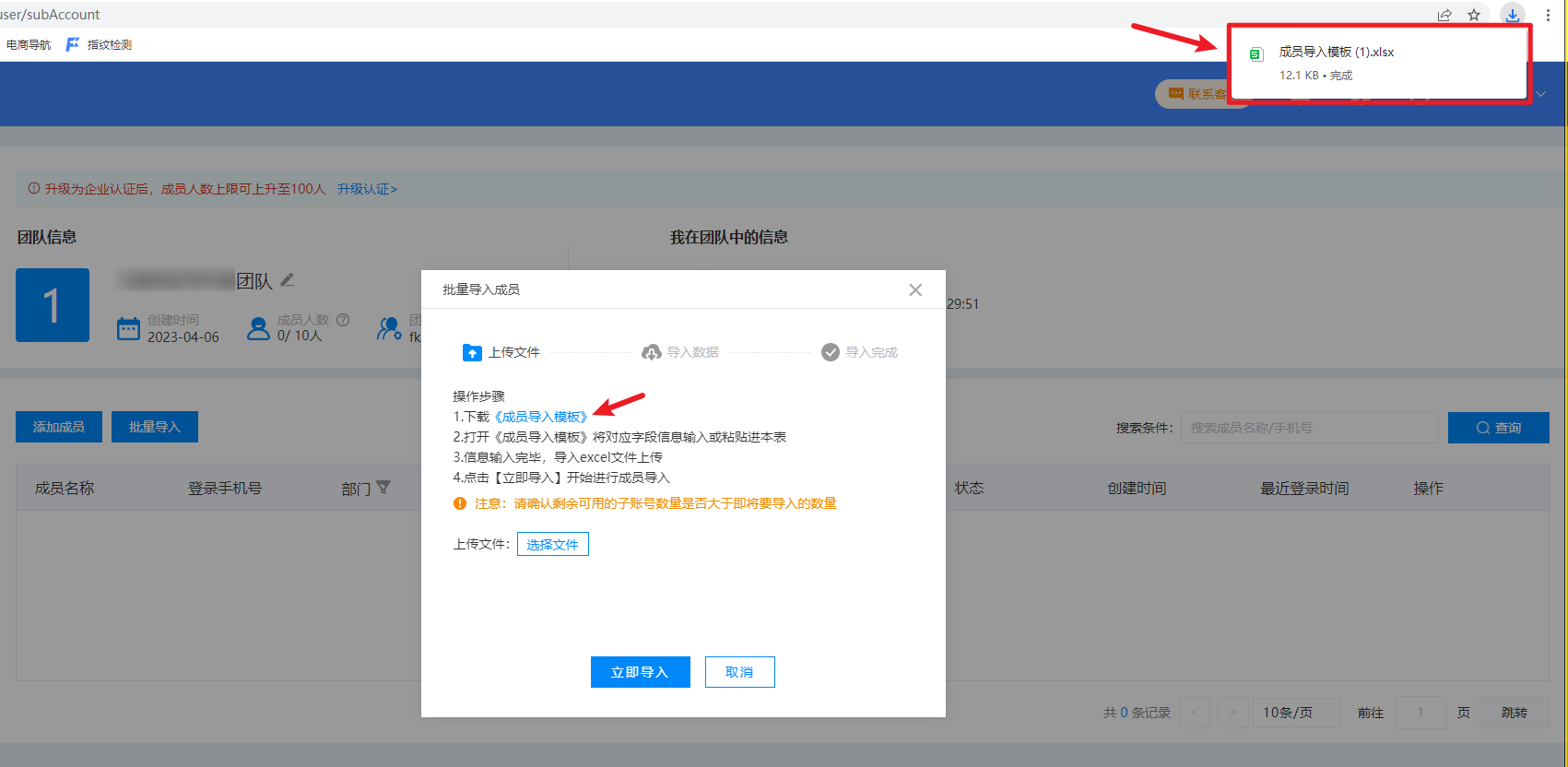Download the 《成员导入模板》 template link
Screen dimensions: 1568x767
click(541, 417)
